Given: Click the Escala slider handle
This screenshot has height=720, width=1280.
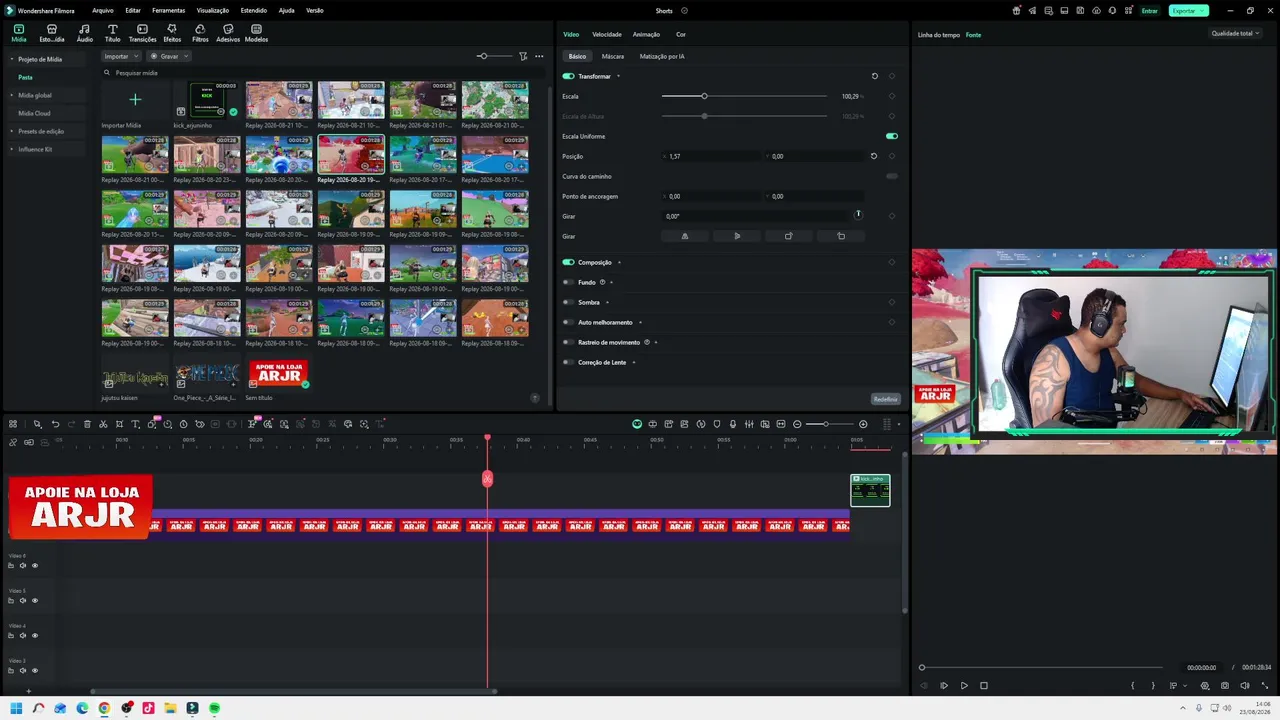Looking at the screenshot, I should pyautogui.click(x=704, y=96).
